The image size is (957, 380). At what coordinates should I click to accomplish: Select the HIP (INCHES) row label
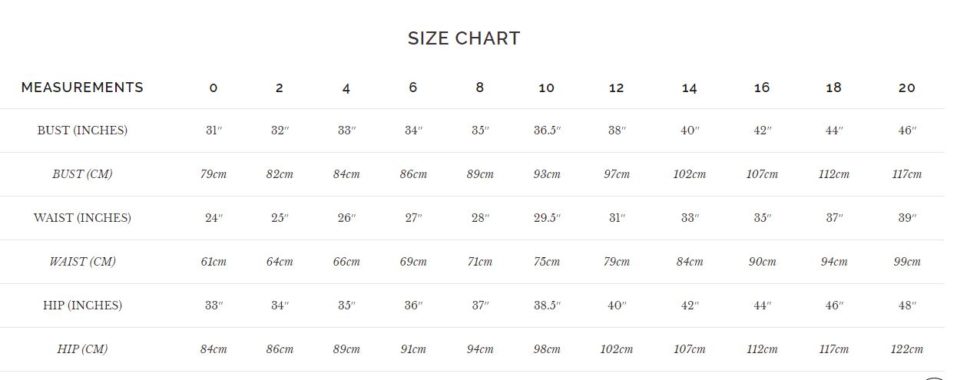coord(82,306)
